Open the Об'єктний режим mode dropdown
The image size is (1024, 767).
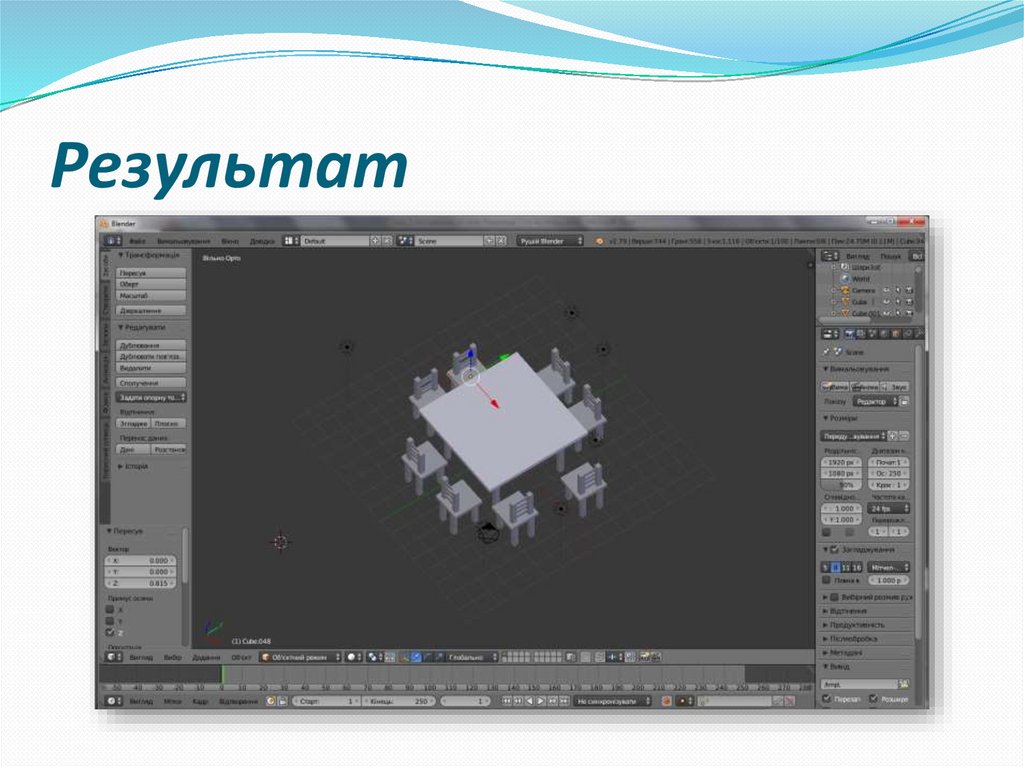(x=300, y=657)
